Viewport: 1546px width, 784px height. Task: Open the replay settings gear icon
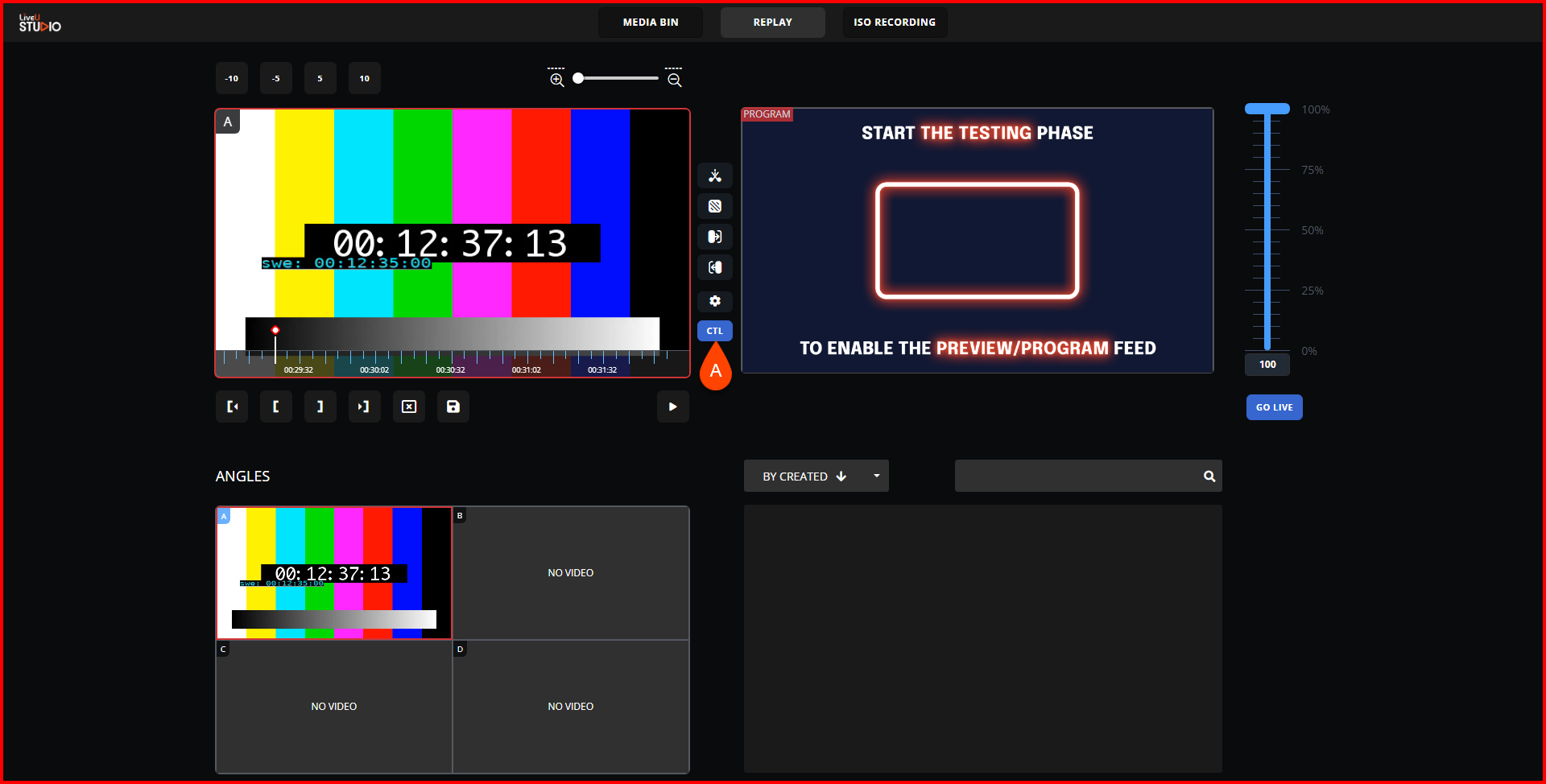714,301
